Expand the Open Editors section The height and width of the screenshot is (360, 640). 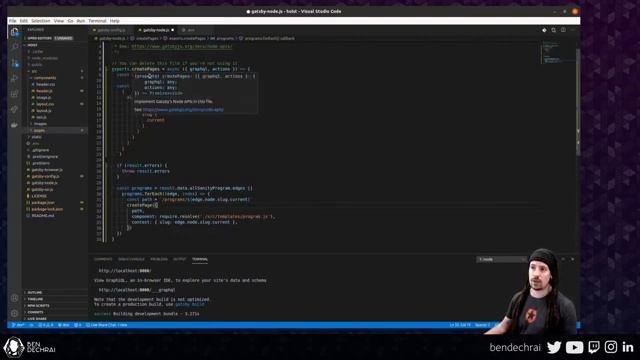(40, 38)
